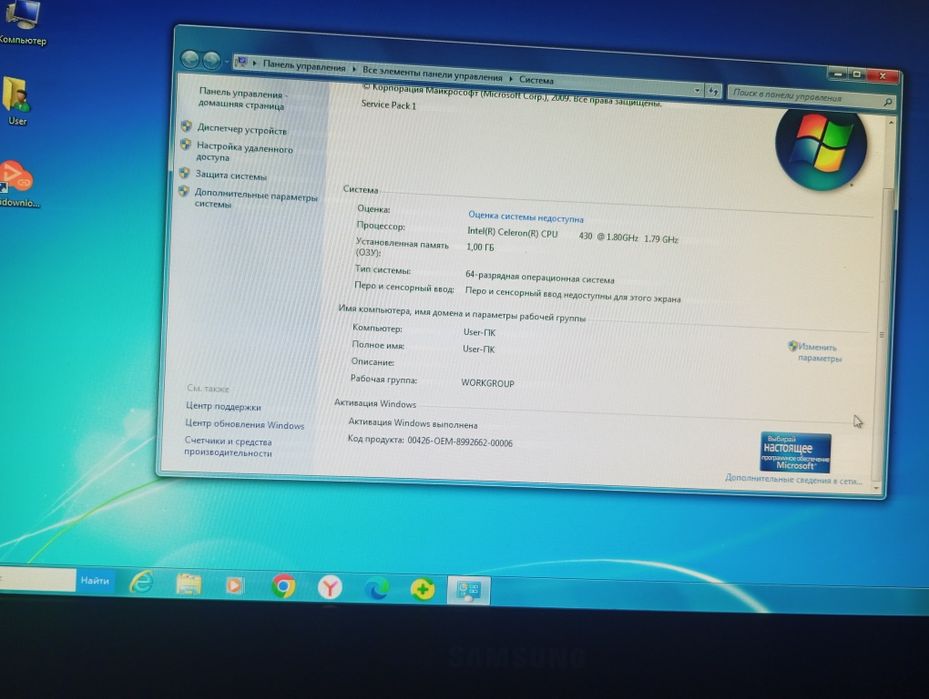Viewport: 929px width, 699px height.
Task: Open downloader shortcut on desktop
Action: tap(18, 184)
